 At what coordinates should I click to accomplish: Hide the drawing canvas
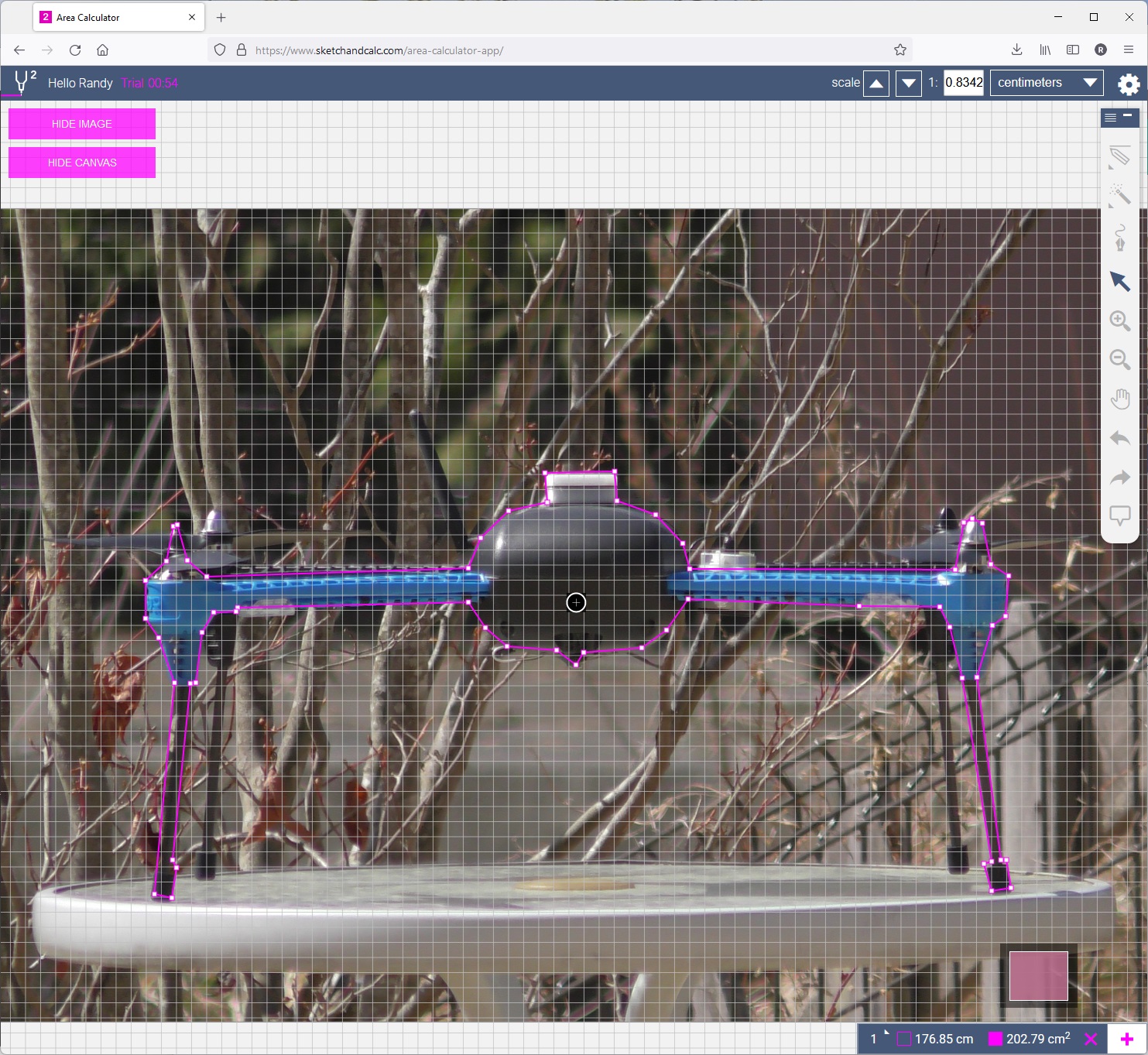click(x=82, y=163)
